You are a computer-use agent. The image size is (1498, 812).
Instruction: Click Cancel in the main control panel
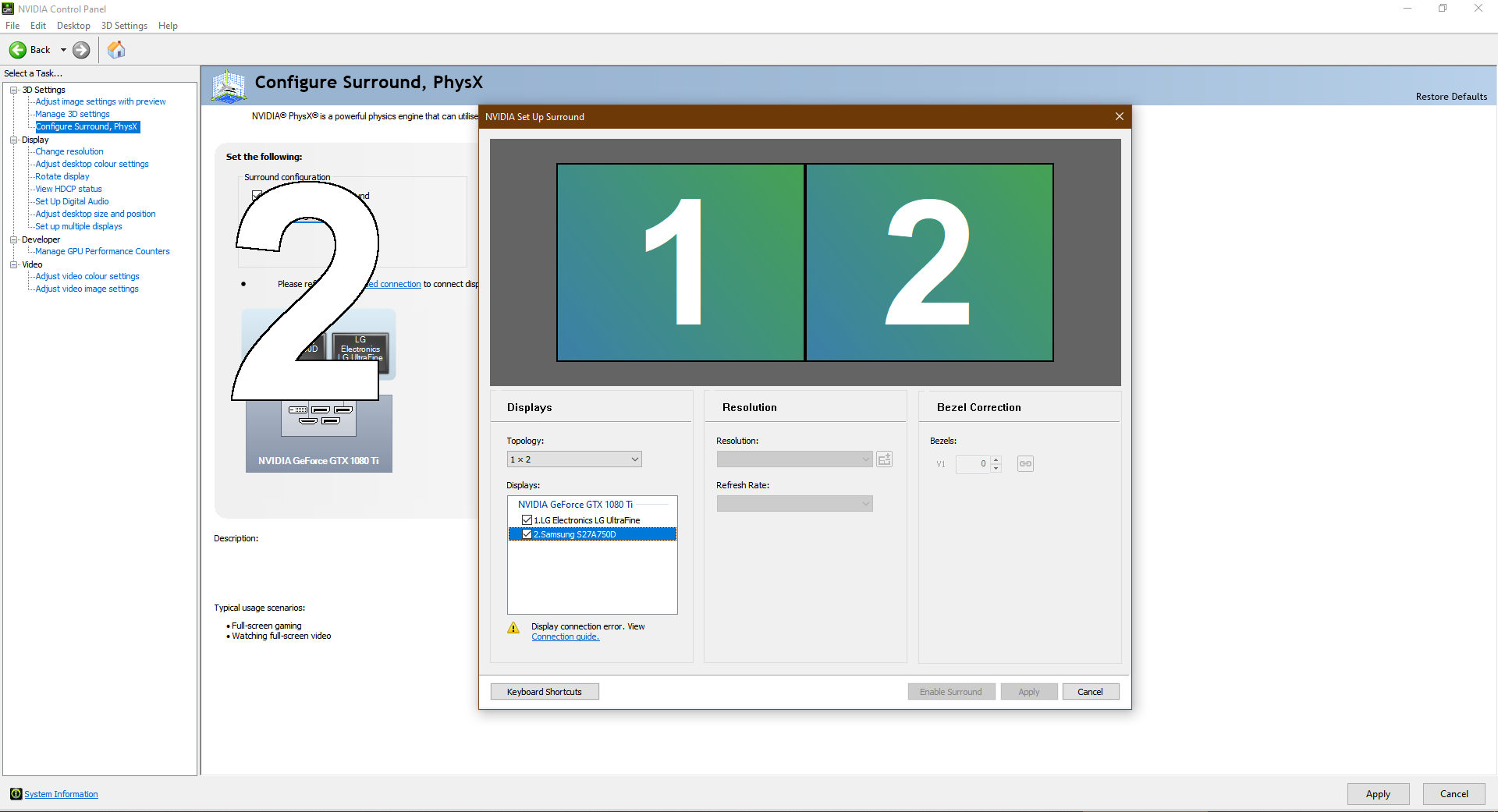(1454, 794)
